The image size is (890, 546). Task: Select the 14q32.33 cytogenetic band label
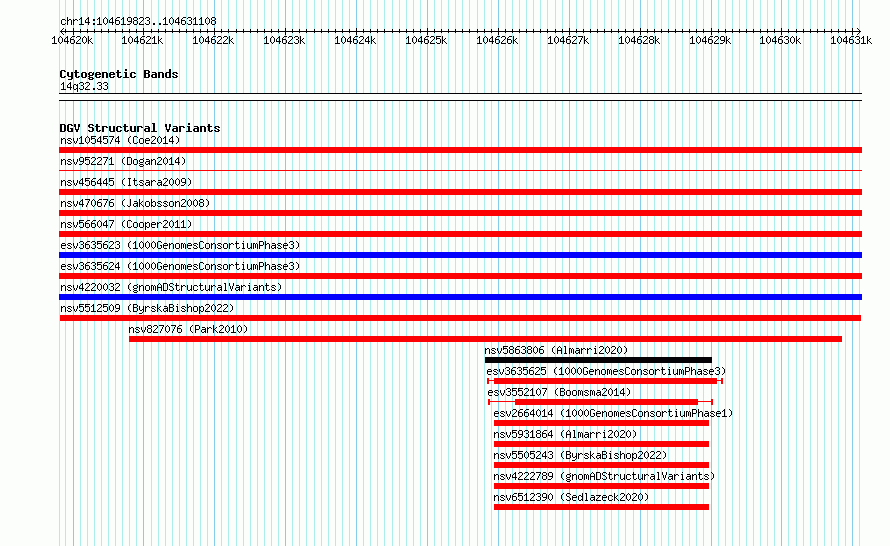point(84,86)
